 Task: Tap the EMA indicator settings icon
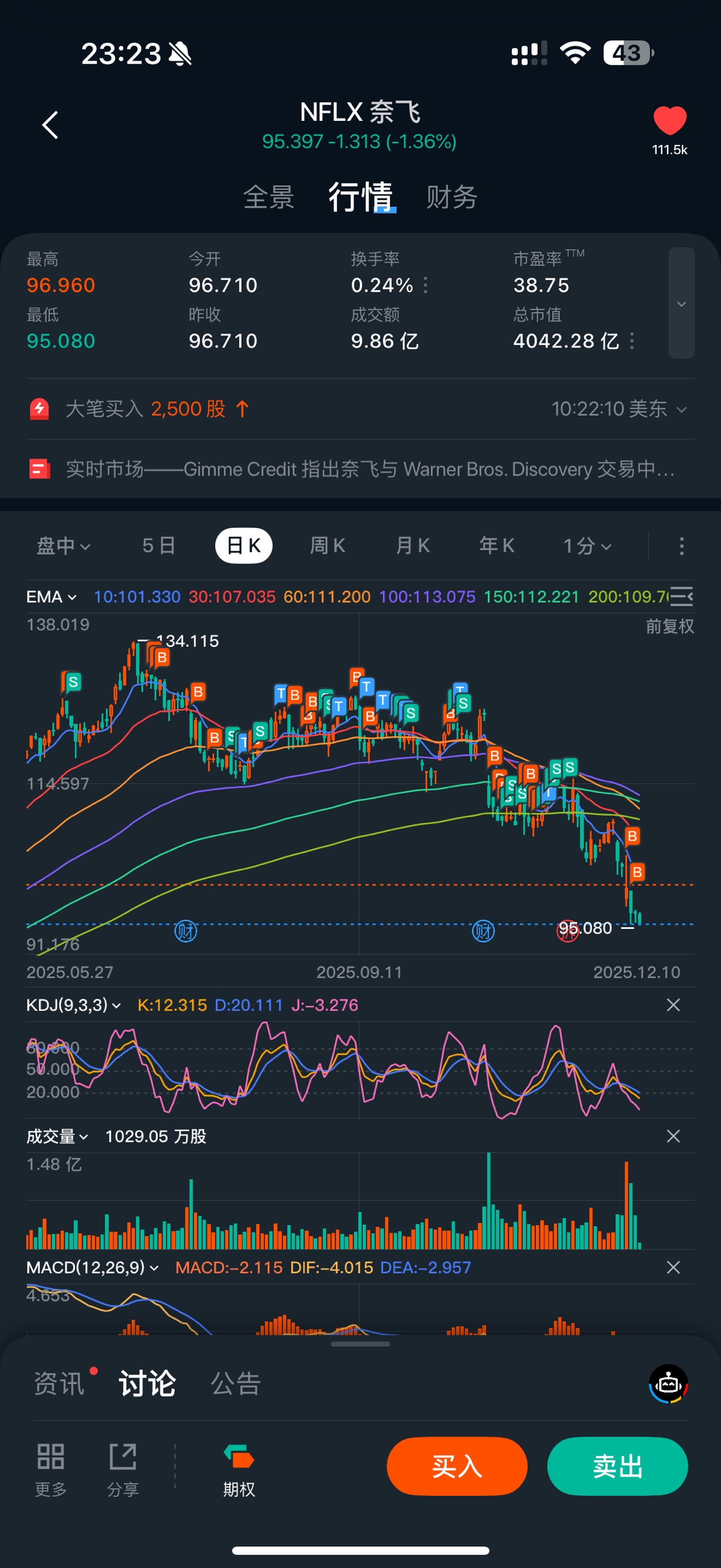(681, 596)
